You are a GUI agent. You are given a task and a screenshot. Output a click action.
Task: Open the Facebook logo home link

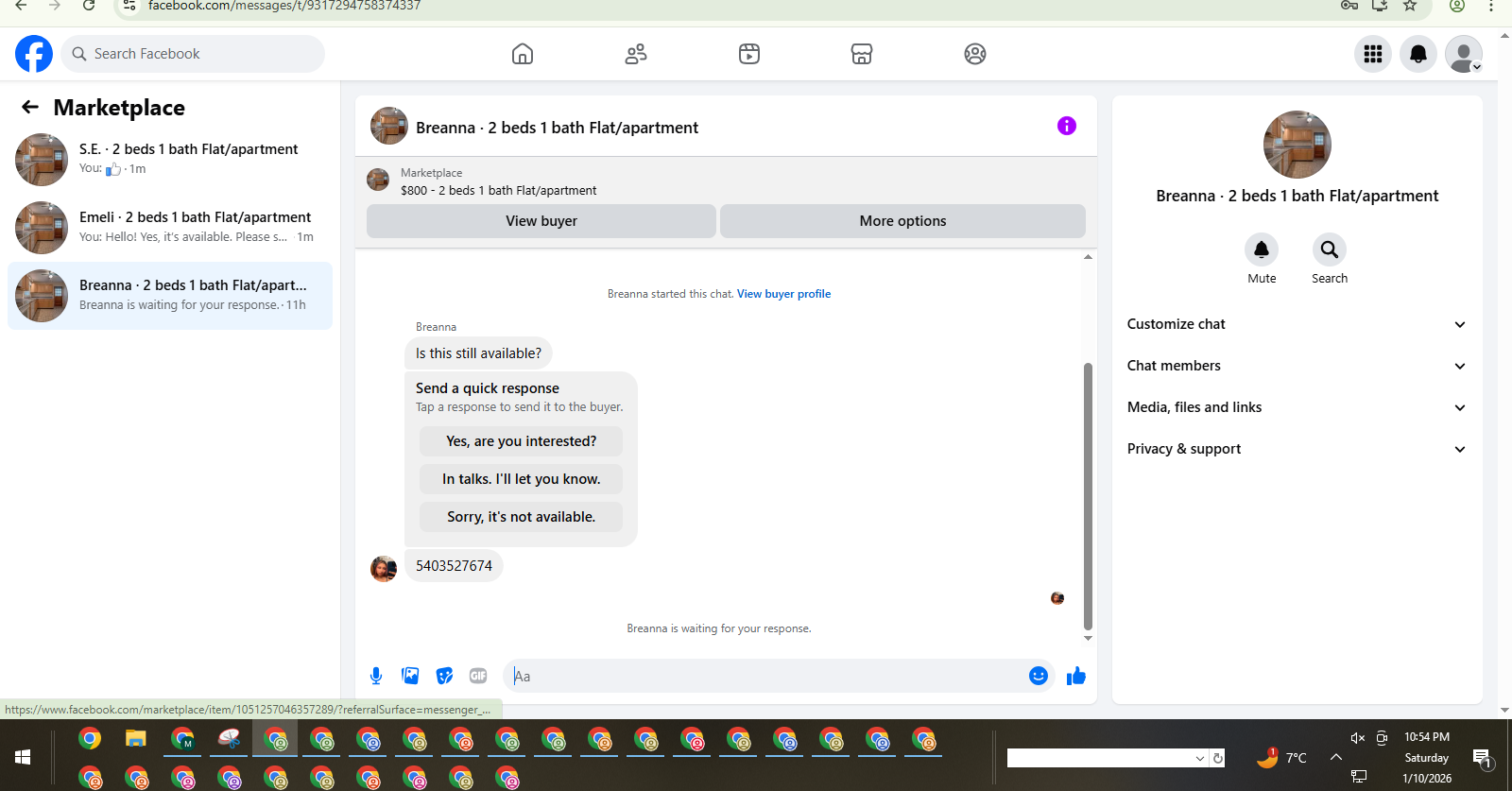point(34,54)
